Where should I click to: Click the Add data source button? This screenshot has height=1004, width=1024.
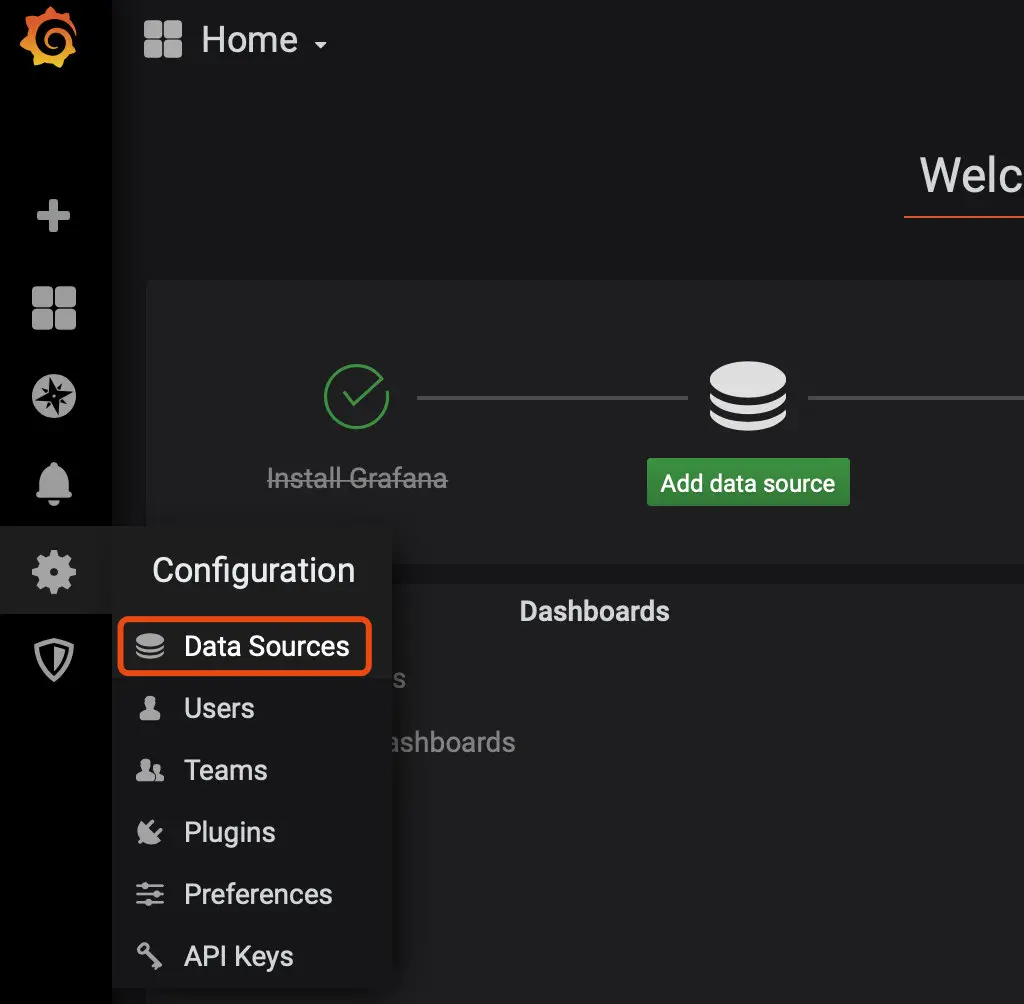[x=748, y=482]
